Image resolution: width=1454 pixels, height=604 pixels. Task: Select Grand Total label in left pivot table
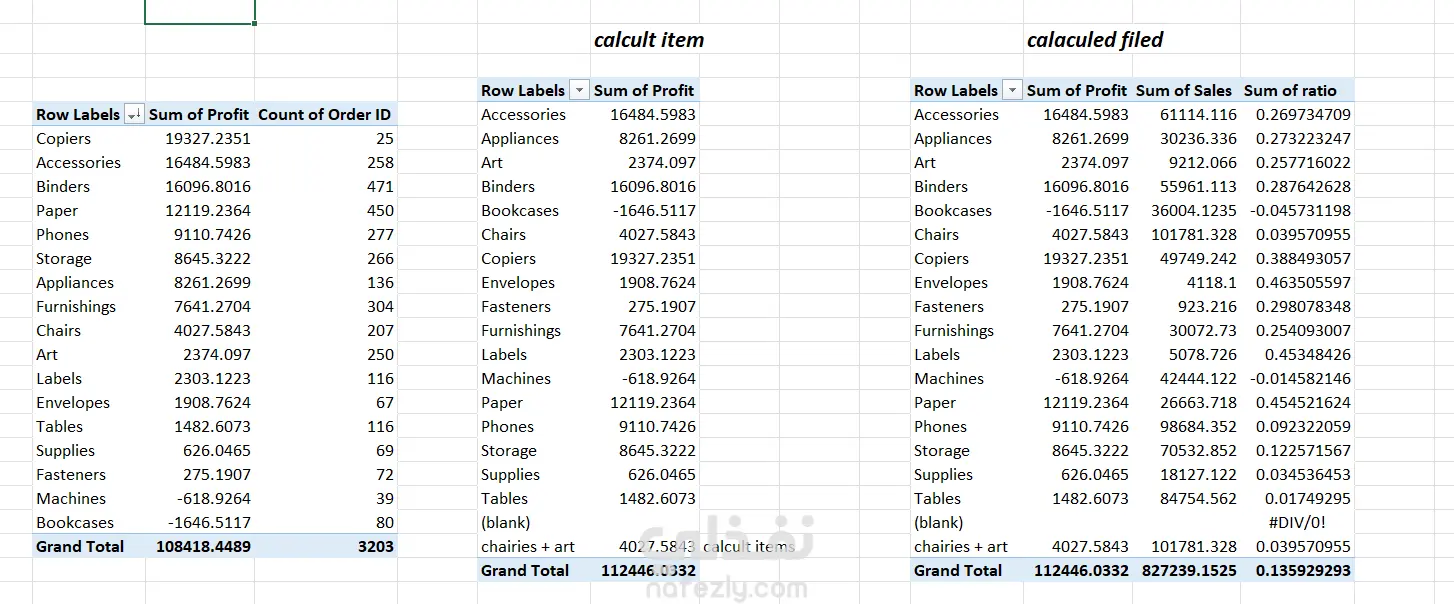pos(80,547)
